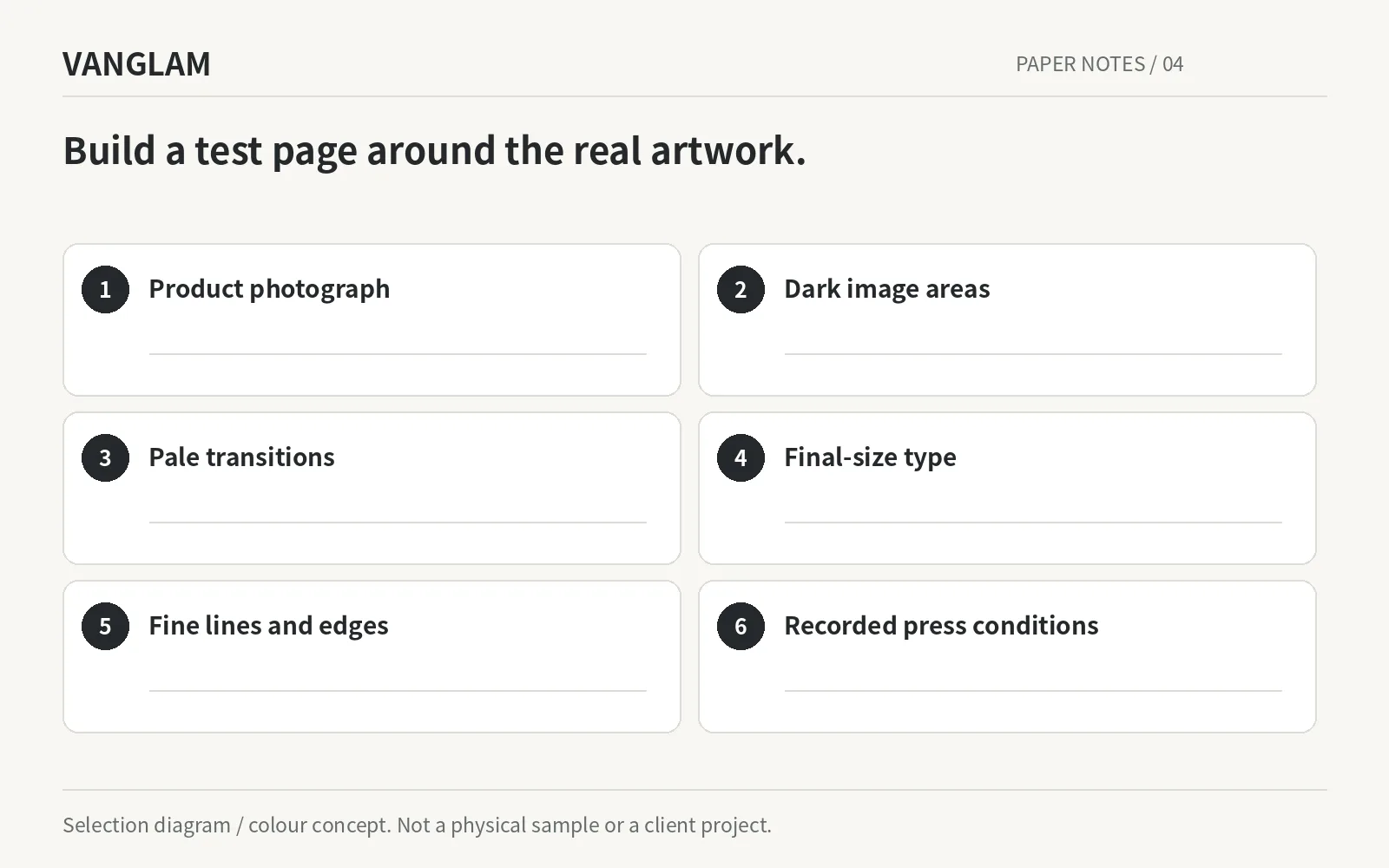Select the Dark image areas heading
Screen dimensions: 1389x868
coord(886,289)
